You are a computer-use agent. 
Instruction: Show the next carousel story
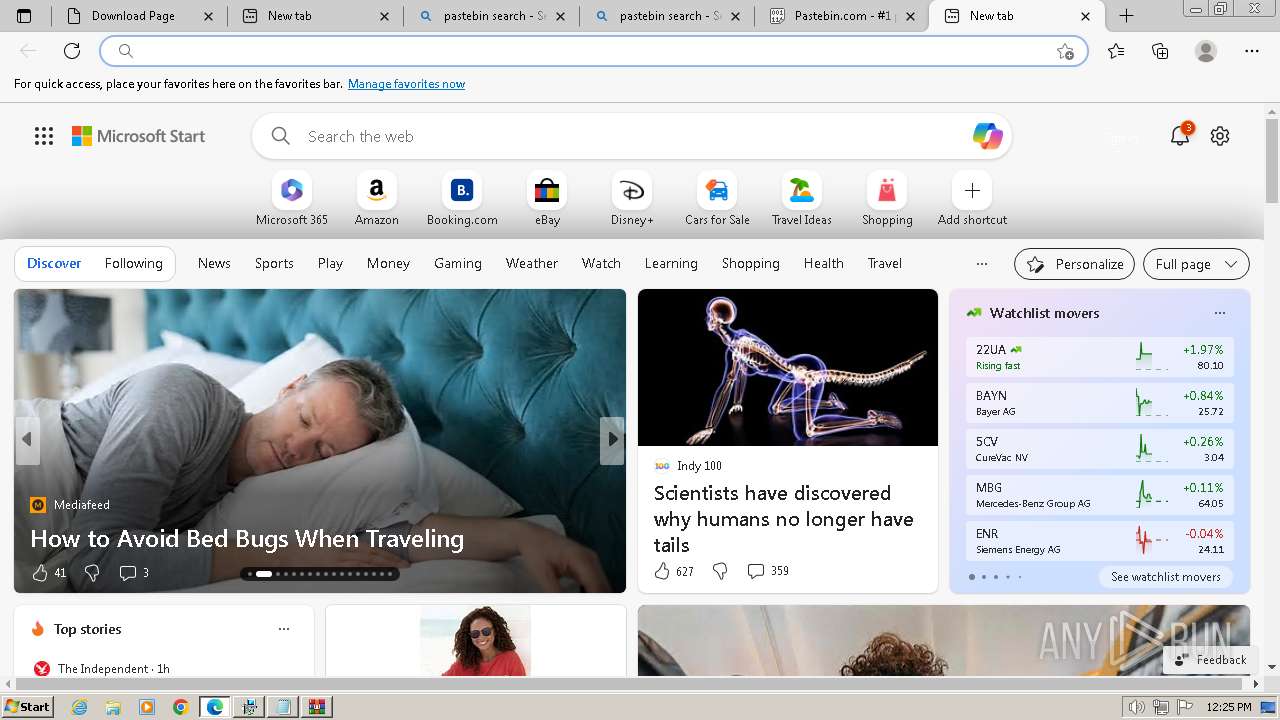coord(612,439)
